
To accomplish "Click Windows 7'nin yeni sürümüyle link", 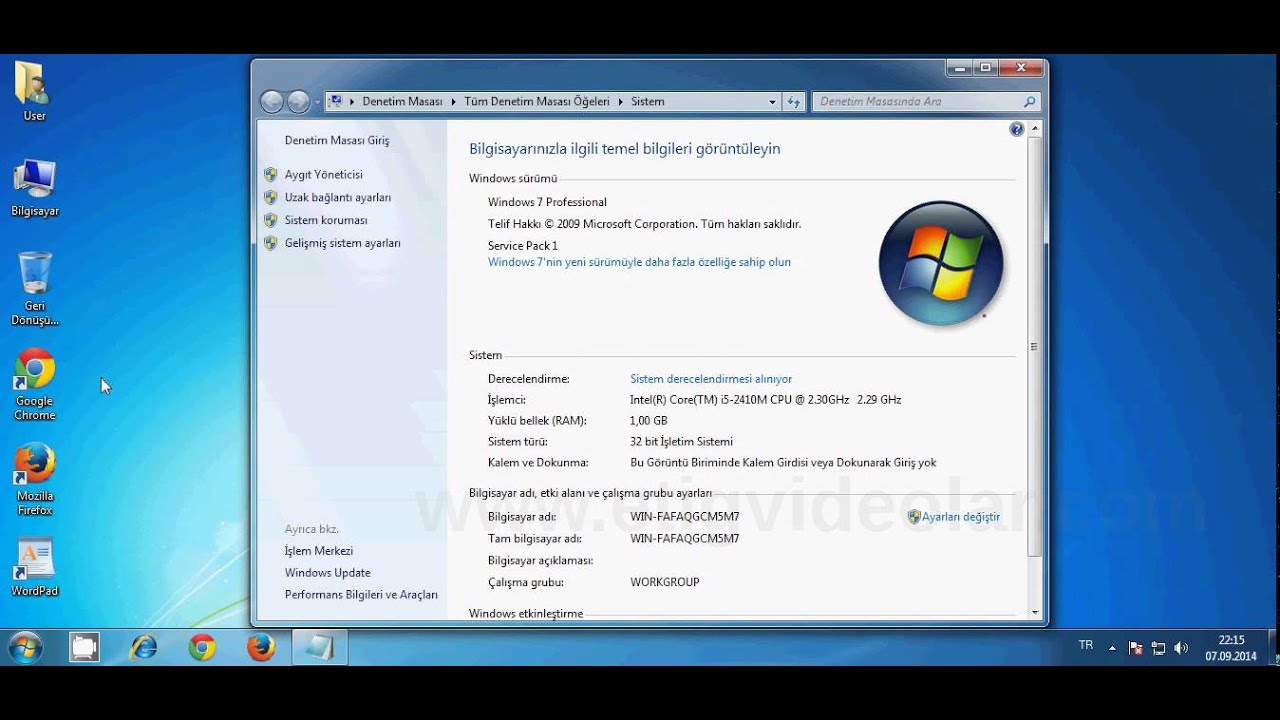I will pyautogui.click(x=640, y=261).
